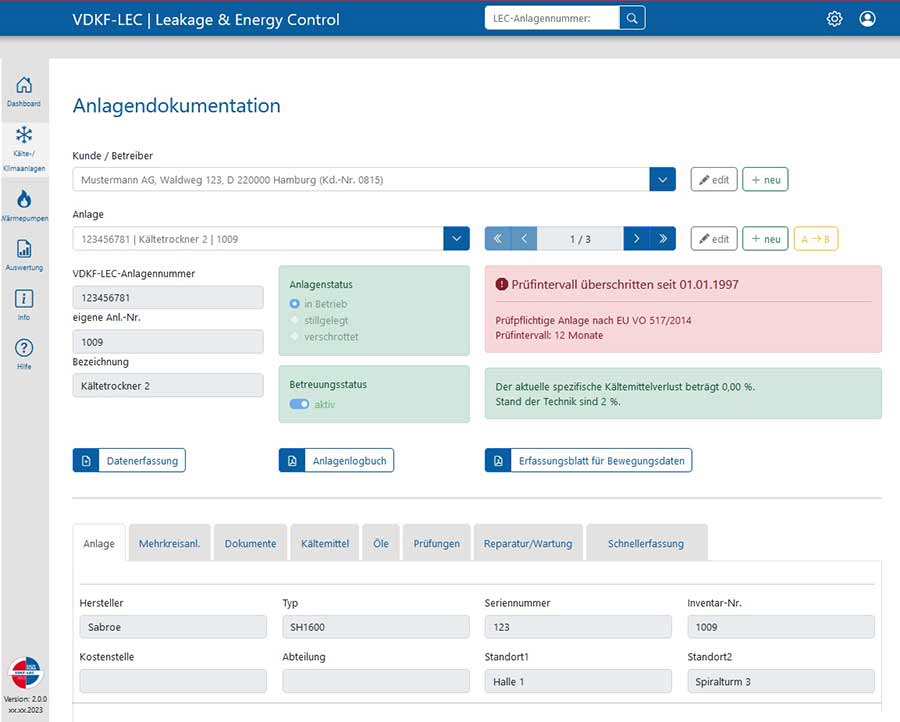Open the Dashboard home icon
Screen dimensions: 900x722
24,84
